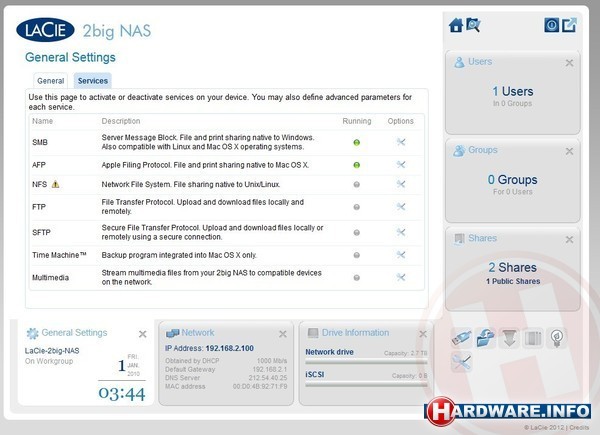Click the iSCSI capacity bar
Viewport: 600px width, 435px height.
tap(366, 384)
